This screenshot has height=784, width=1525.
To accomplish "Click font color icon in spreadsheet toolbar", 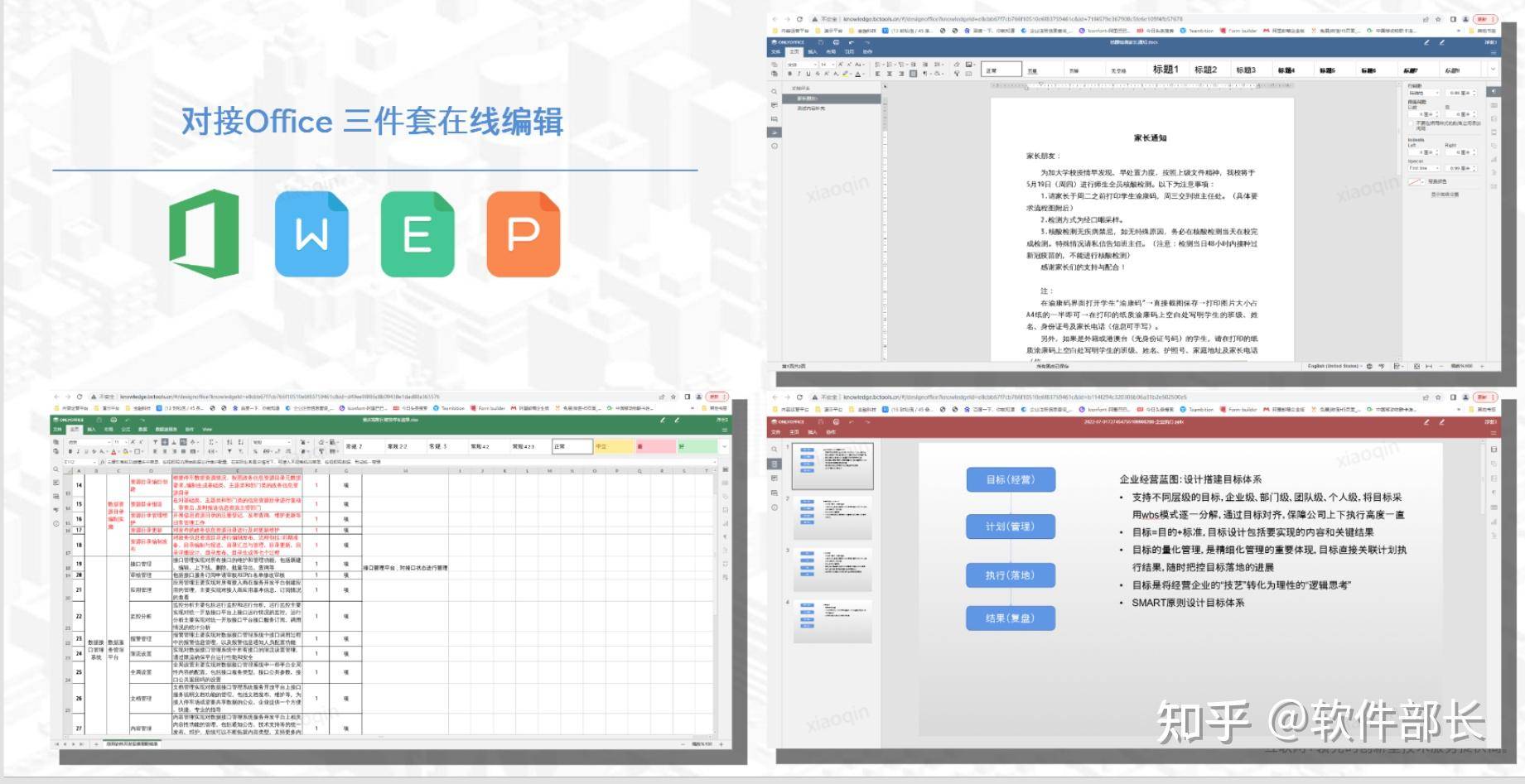I will (113, 452).
